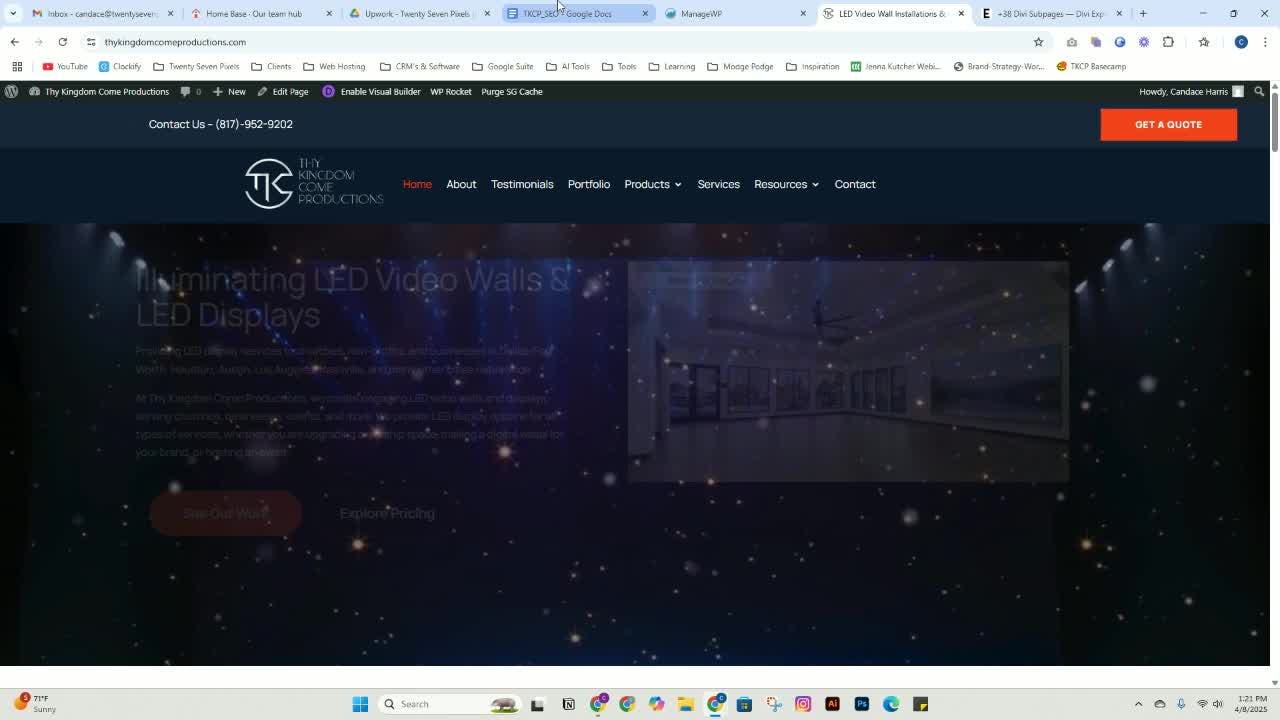
Task: Click Purge SG Cache in admin bar
Action: 512,91
